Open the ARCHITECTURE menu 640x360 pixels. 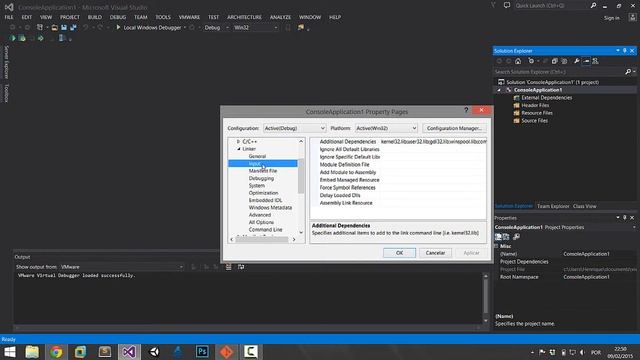(x=244, y=17)
